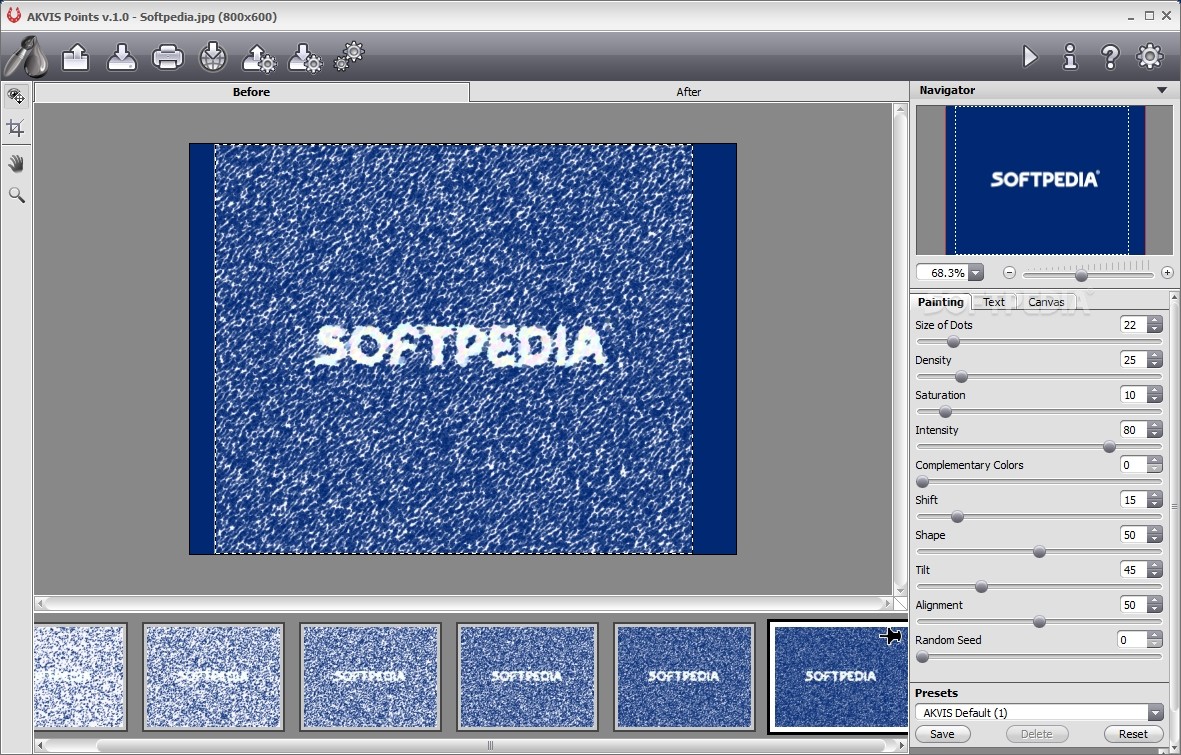
Task: Select the Quick Preview tool
Action: 16,96
